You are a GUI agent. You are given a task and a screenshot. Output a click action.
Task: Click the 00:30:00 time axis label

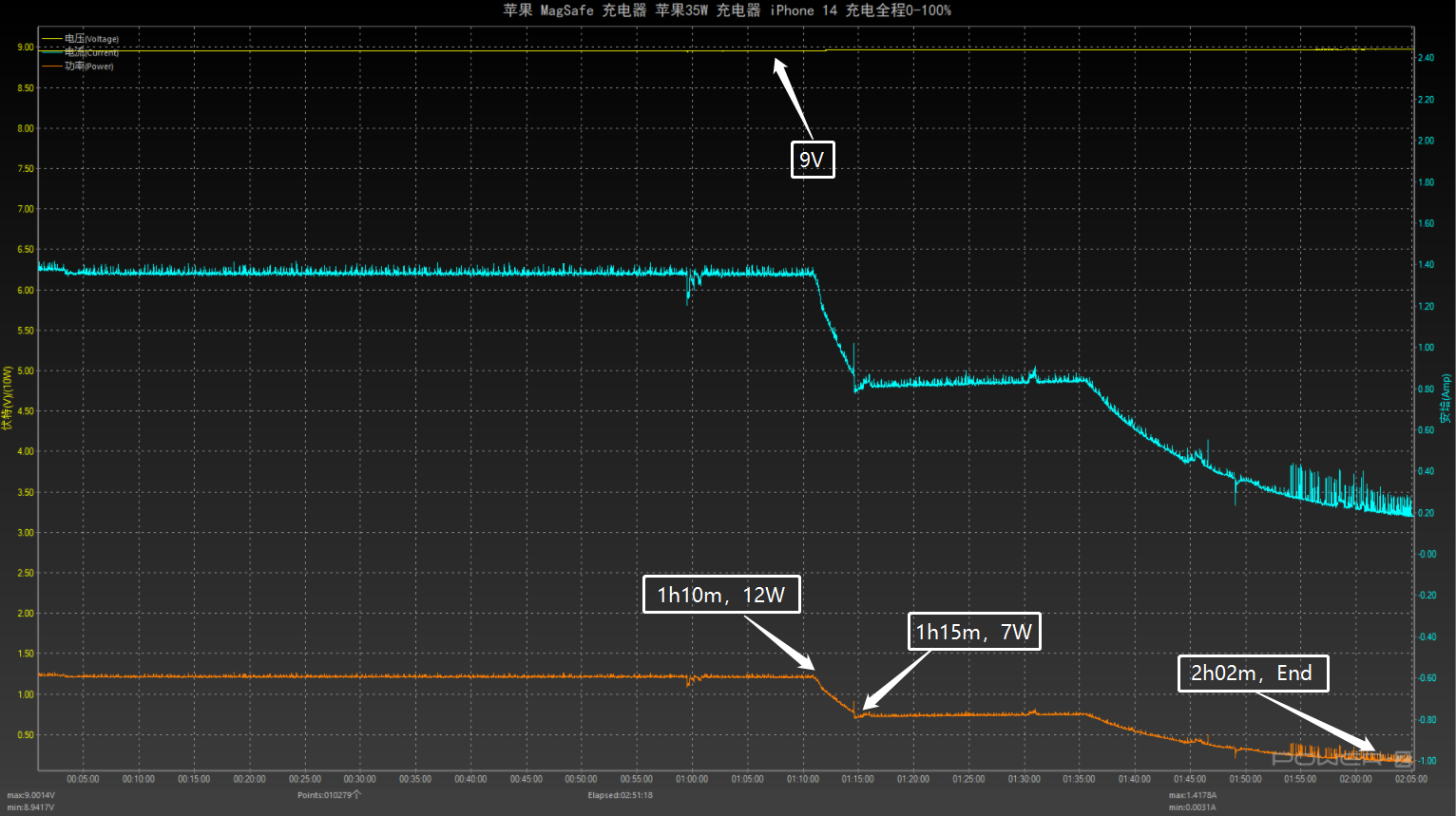pos(359,779)
